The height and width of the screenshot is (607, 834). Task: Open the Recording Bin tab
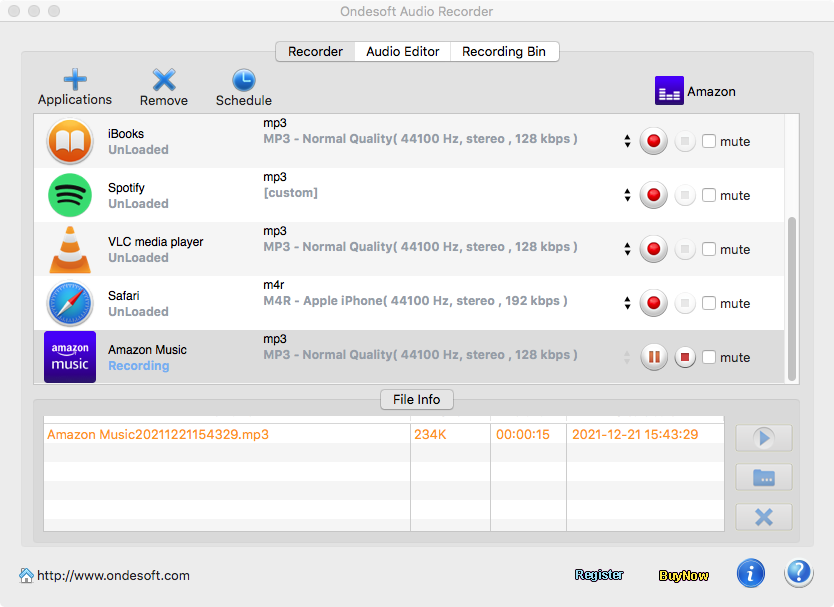pos(504,52)
